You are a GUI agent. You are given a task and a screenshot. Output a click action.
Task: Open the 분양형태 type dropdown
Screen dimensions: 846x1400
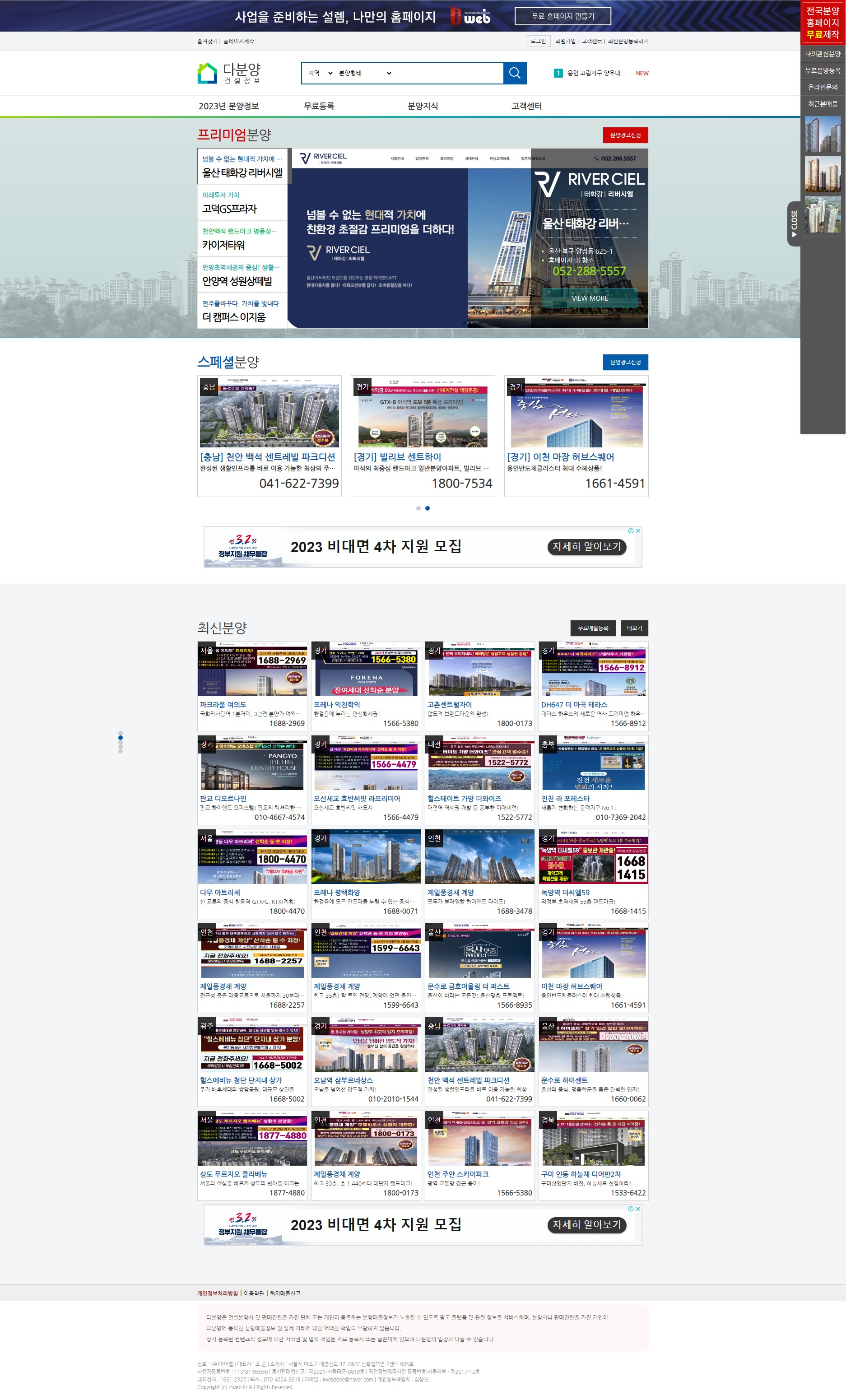pos(365,73)
